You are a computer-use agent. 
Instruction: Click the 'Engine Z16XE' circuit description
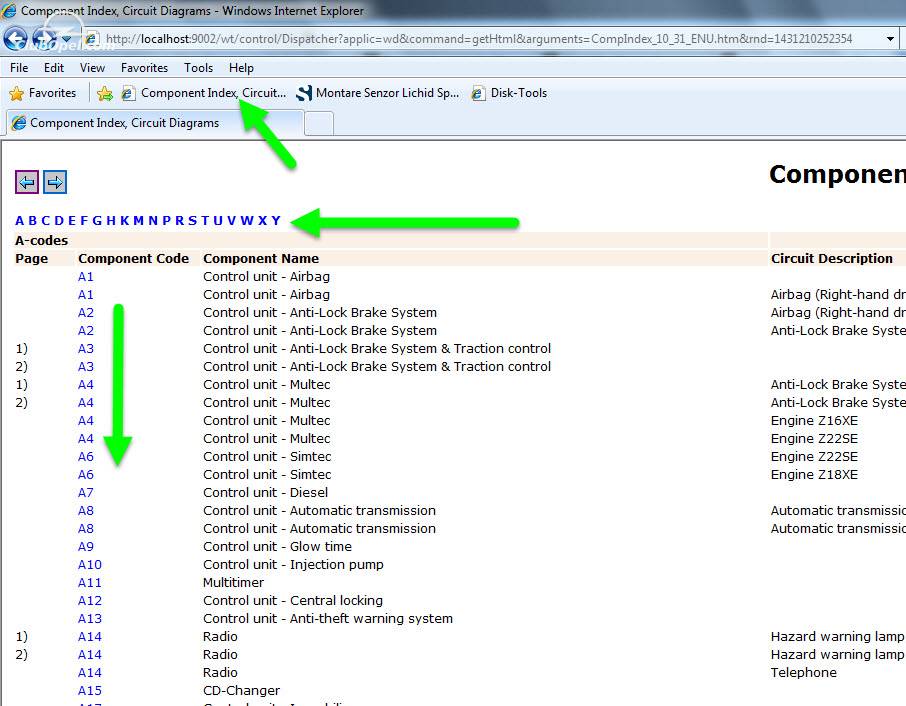[814, 421]
